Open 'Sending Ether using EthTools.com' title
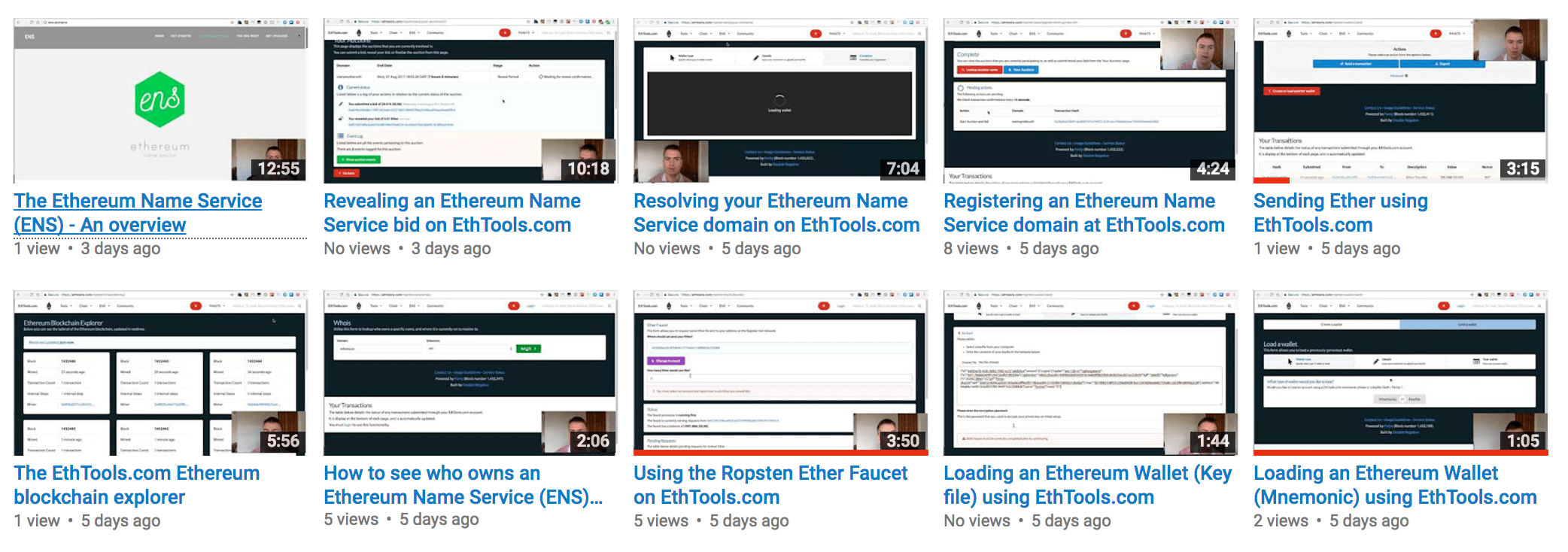 pyautogui.click(x=1341, y=213)
